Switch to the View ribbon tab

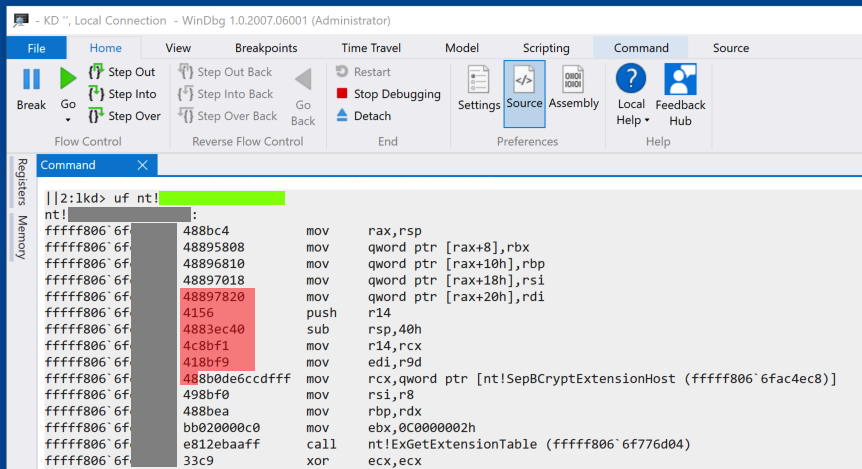click(x=178, y=48)
